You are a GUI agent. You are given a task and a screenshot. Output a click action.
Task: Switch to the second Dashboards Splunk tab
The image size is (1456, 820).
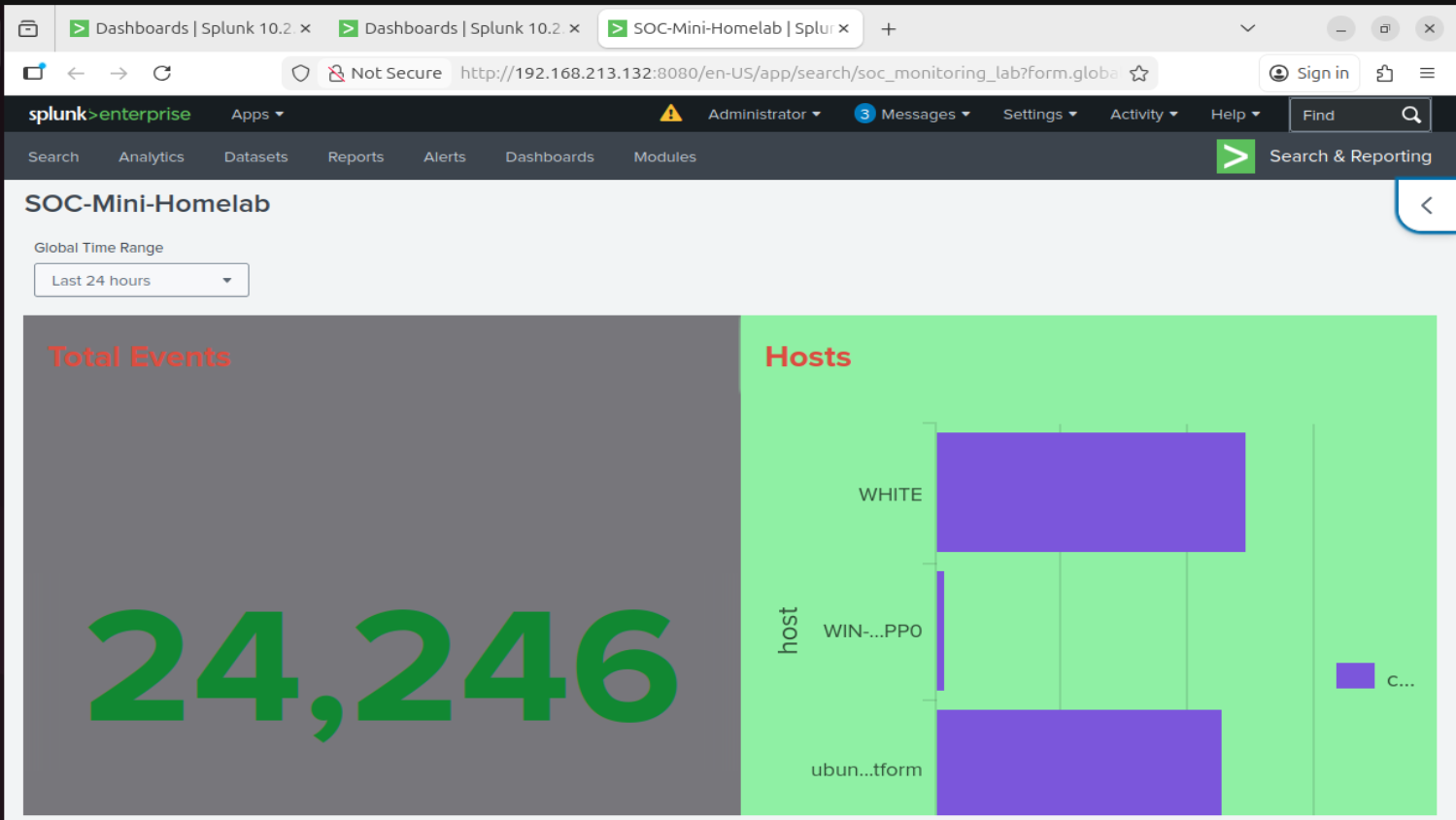pyautogui.click(x=460, y=28)
